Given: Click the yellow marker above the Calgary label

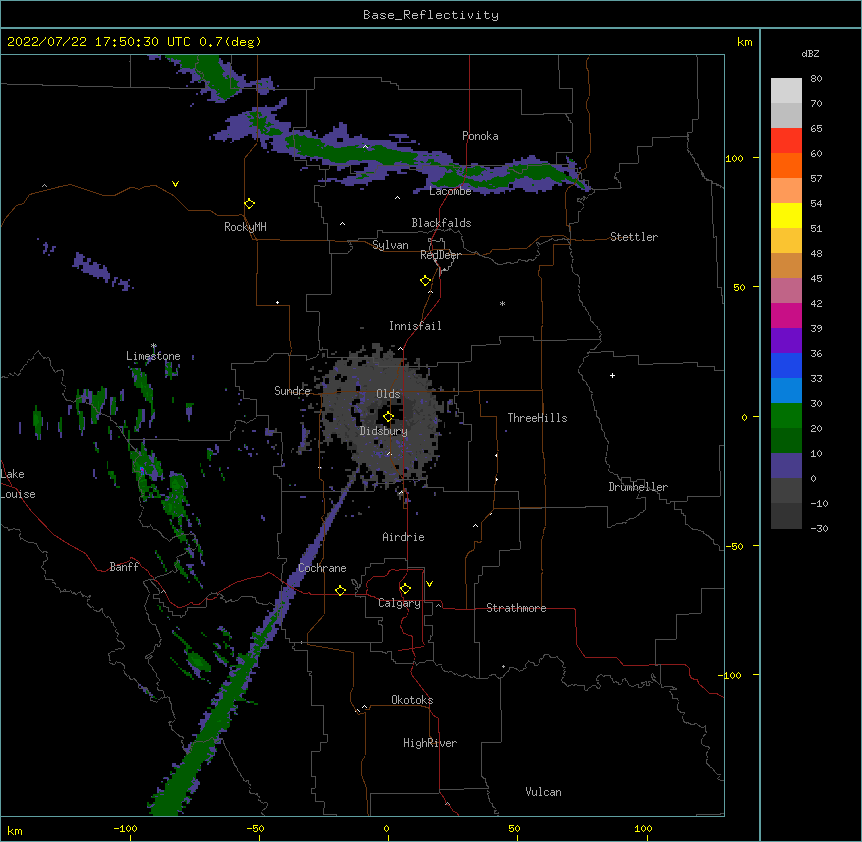Looking at the screenshot, I should (405, 589).
